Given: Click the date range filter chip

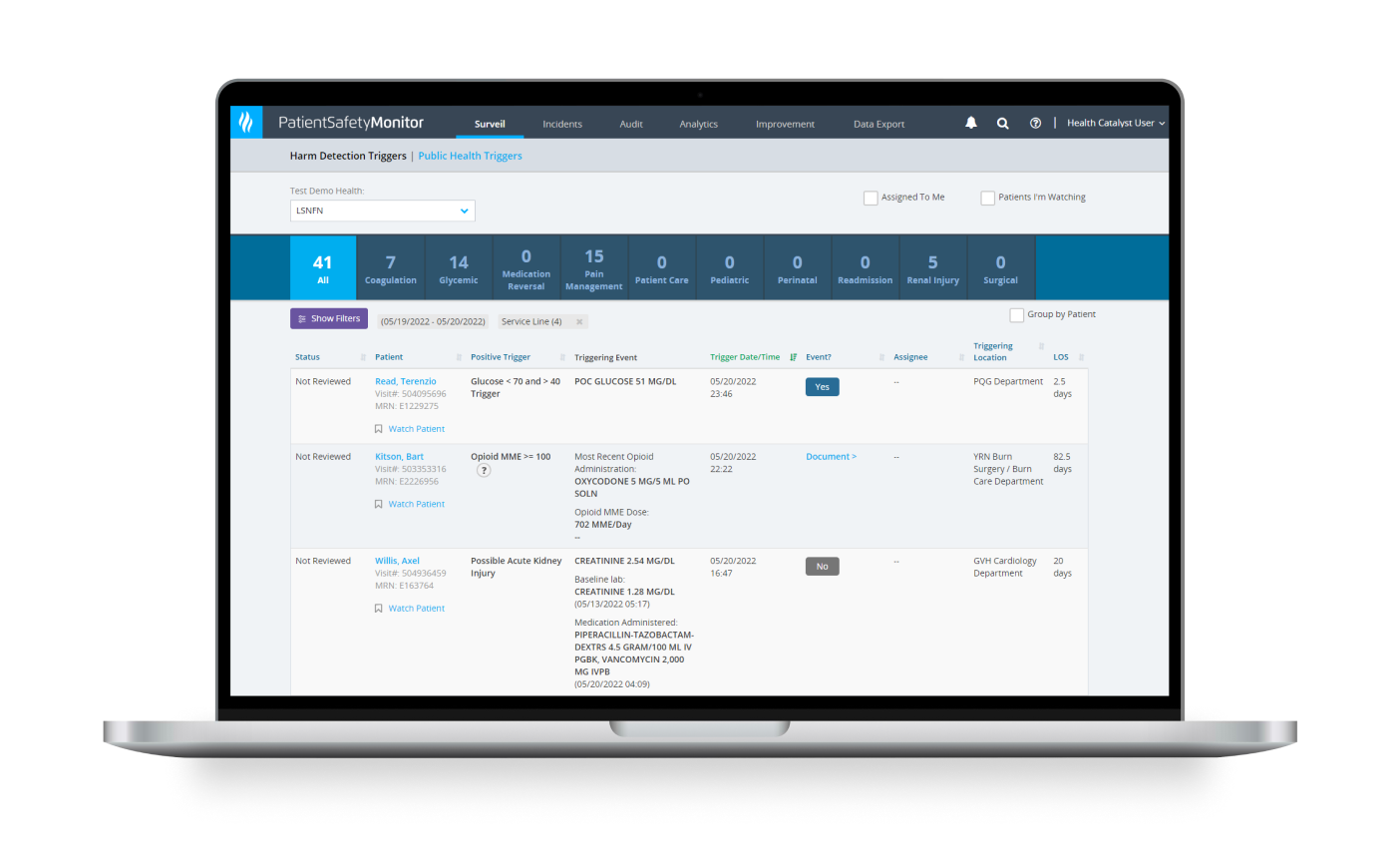Looking at the screenshot, I should tap(433, 322).
